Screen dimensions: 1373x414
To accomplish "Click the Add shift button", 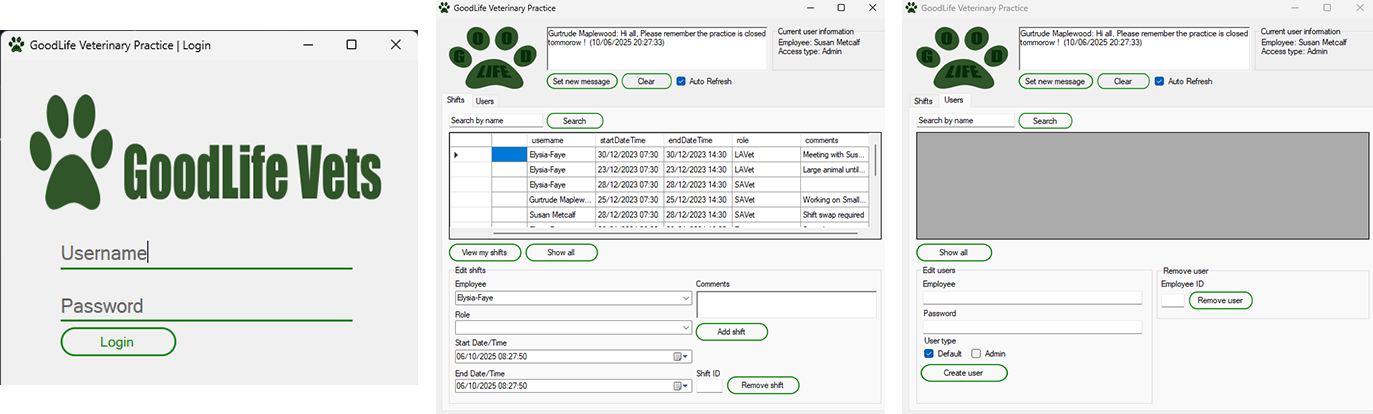I will tap(732, 331).
